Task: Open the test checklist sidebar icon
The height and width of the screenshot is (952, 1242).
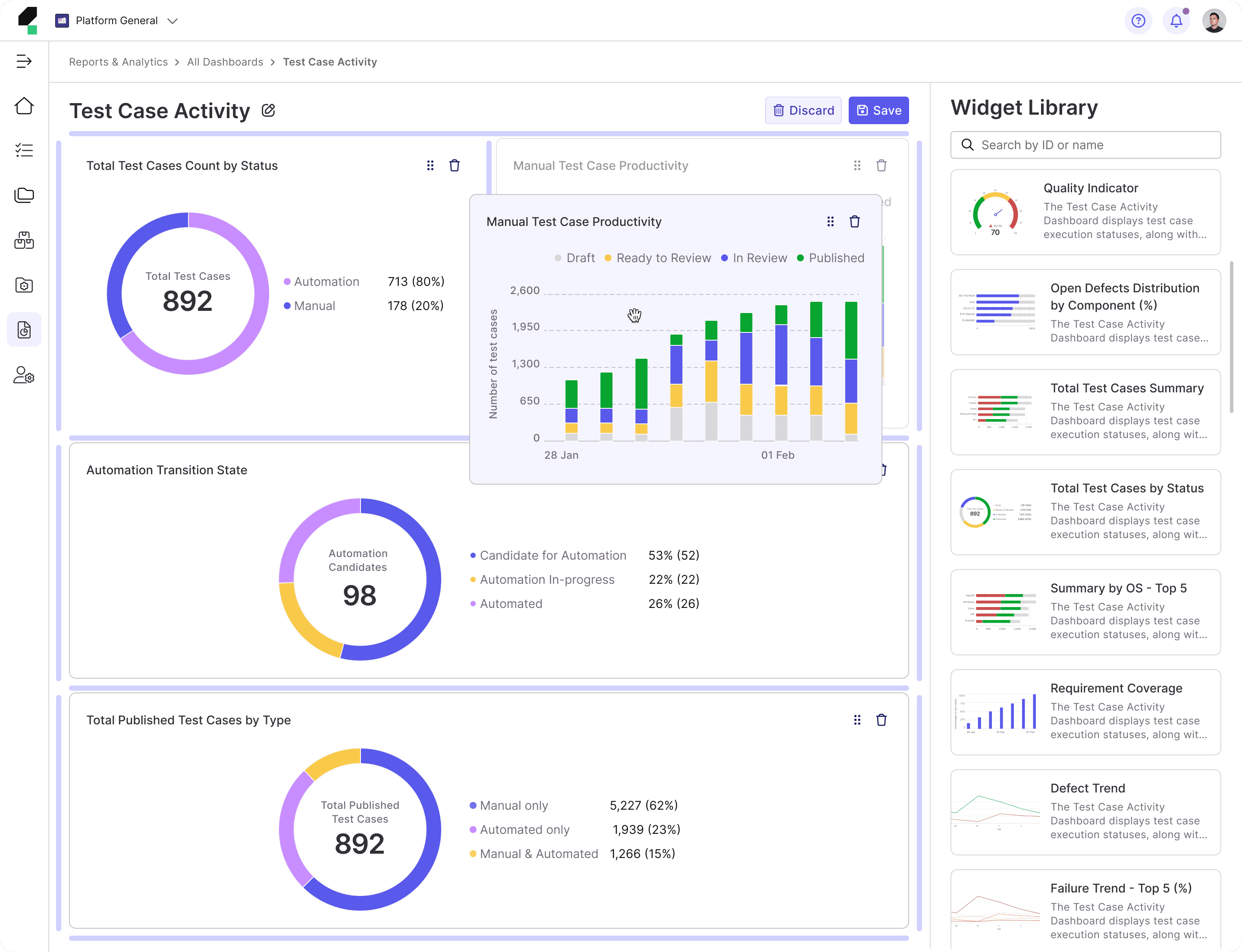Action: tap(24, 150)
